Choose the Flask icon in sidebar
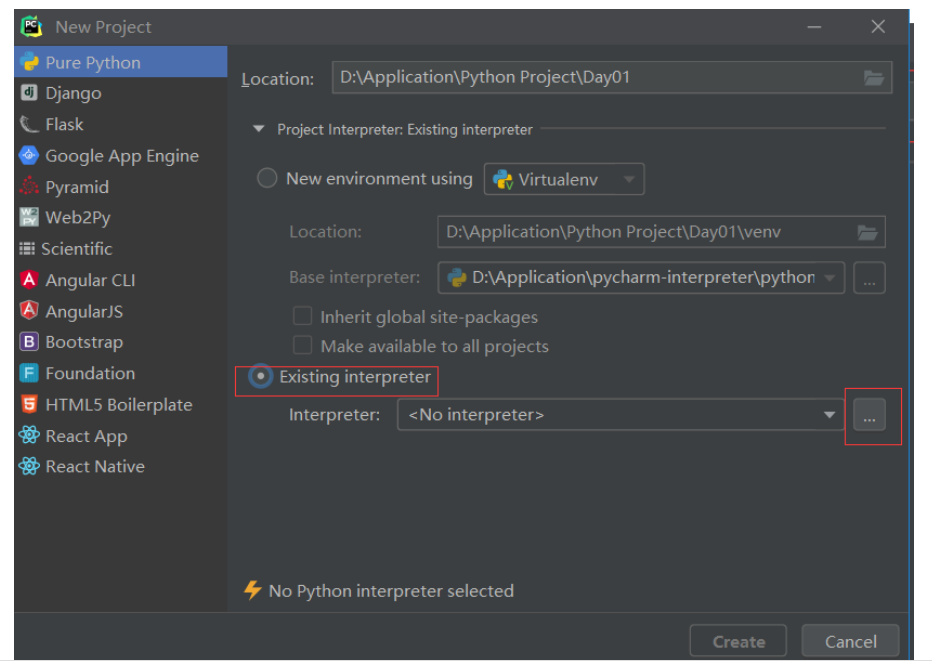The width and height of the screenshot is (932, 664). [29, 124]
